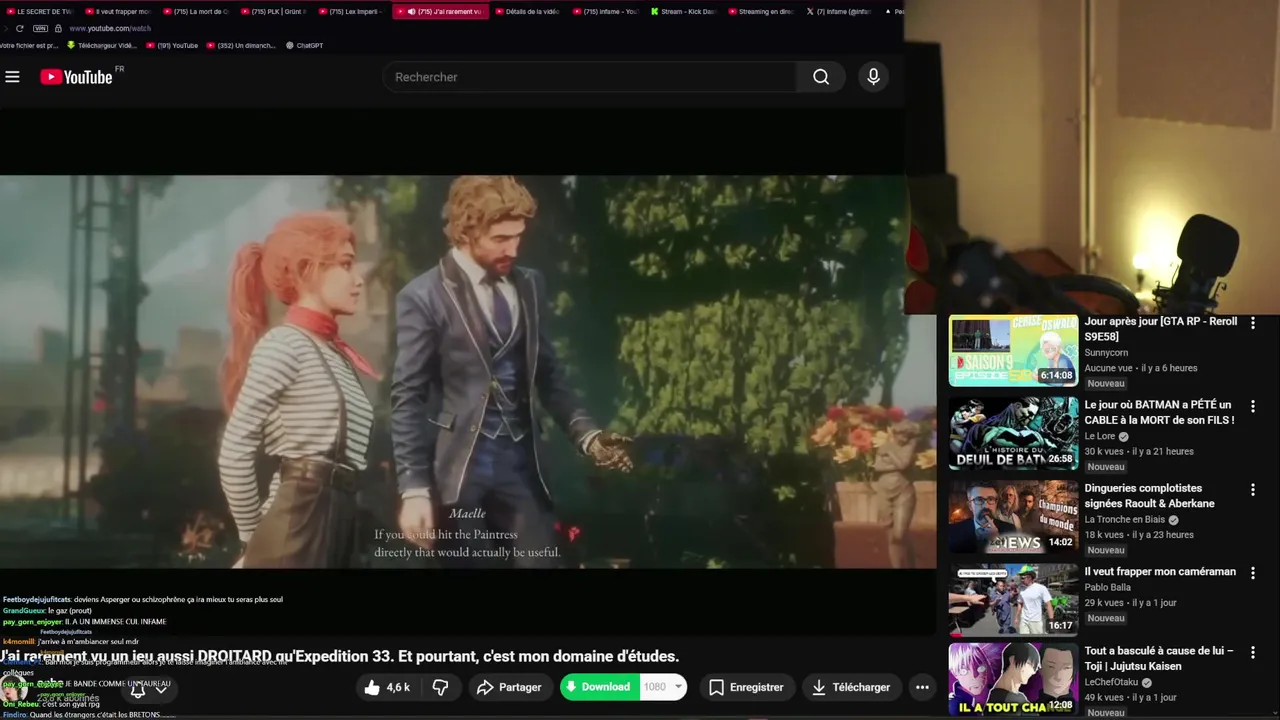This screenshot has width=1280, height=720.
Task: Open the YouTube hamburger guide menu
Action: (x=12, y=77)
